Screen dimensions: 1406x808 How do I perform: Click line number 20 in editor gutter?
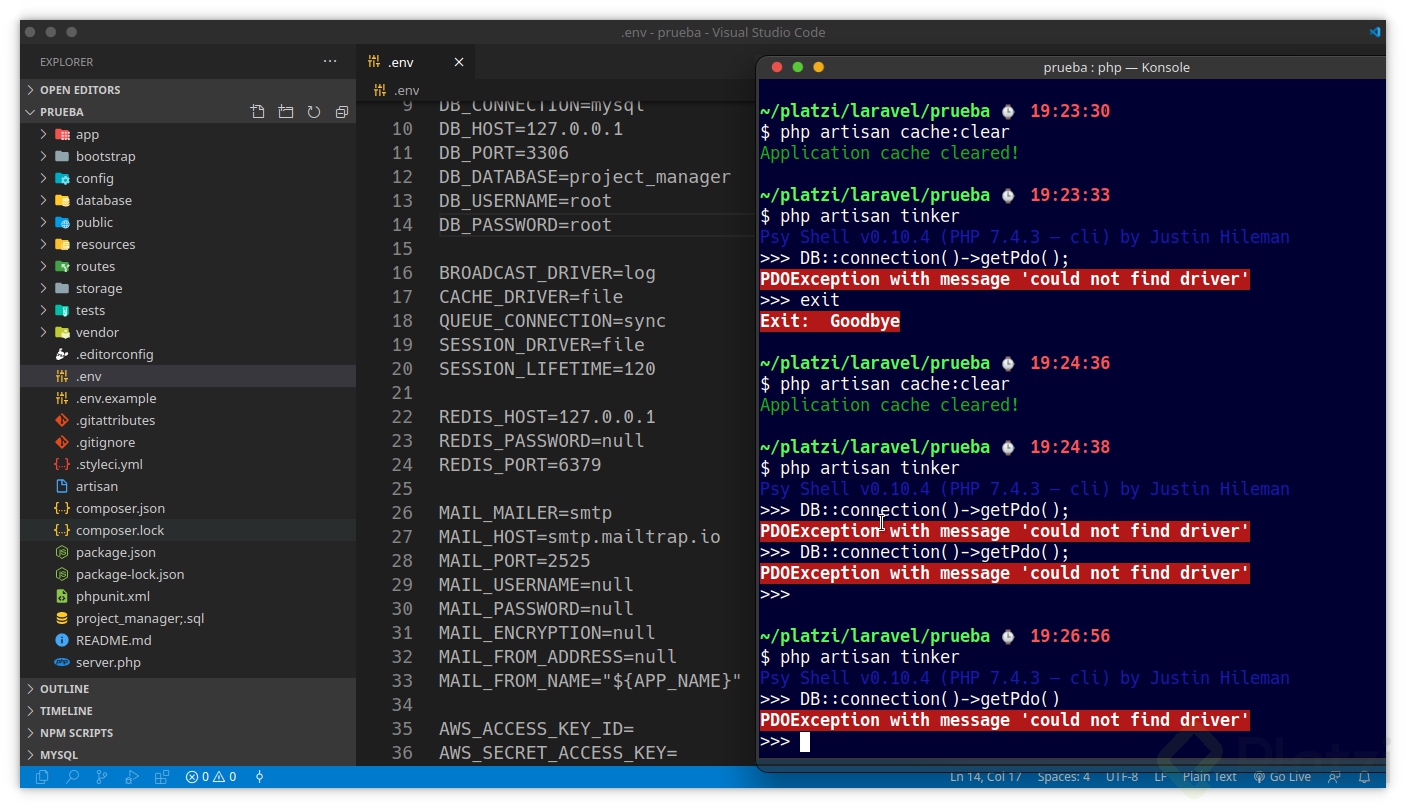(x=402, y=369)
